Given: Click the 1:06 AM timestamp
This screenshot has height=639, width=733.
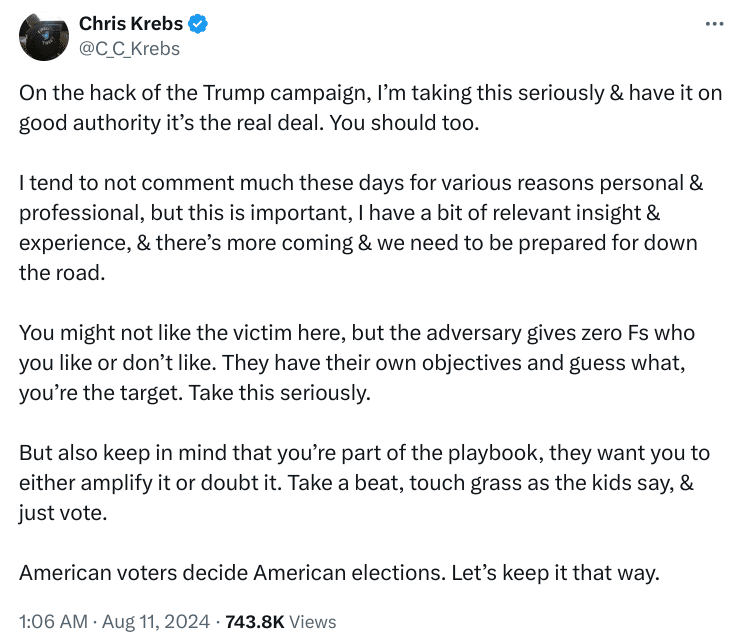Looking at the screenshot, I should point(53,621).
